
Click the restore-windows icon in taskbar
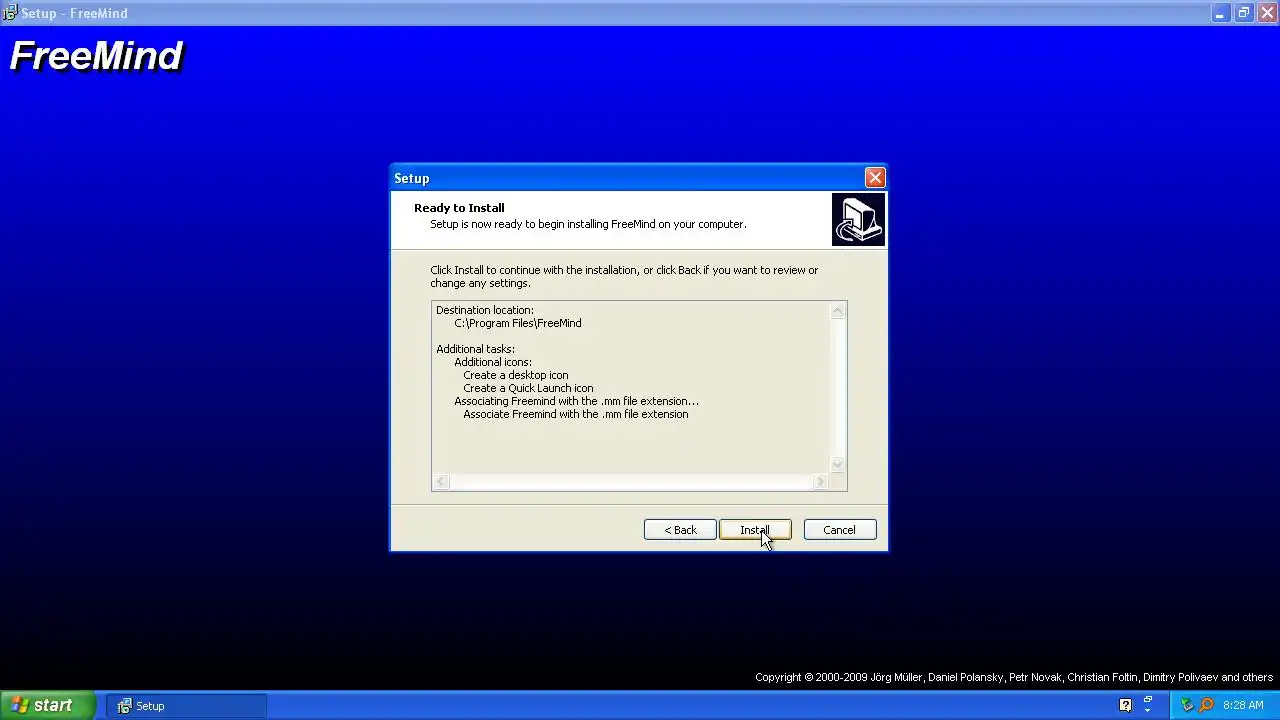coord(1148,700)
